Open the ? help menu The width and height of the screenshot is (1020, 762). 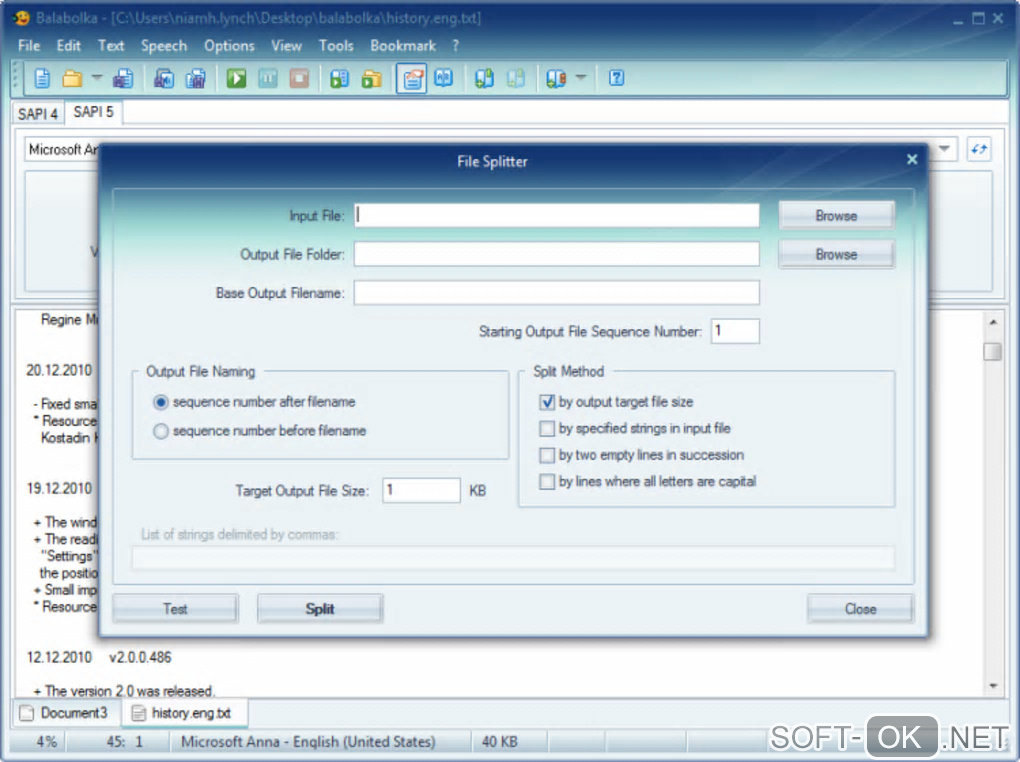[455, 46]
